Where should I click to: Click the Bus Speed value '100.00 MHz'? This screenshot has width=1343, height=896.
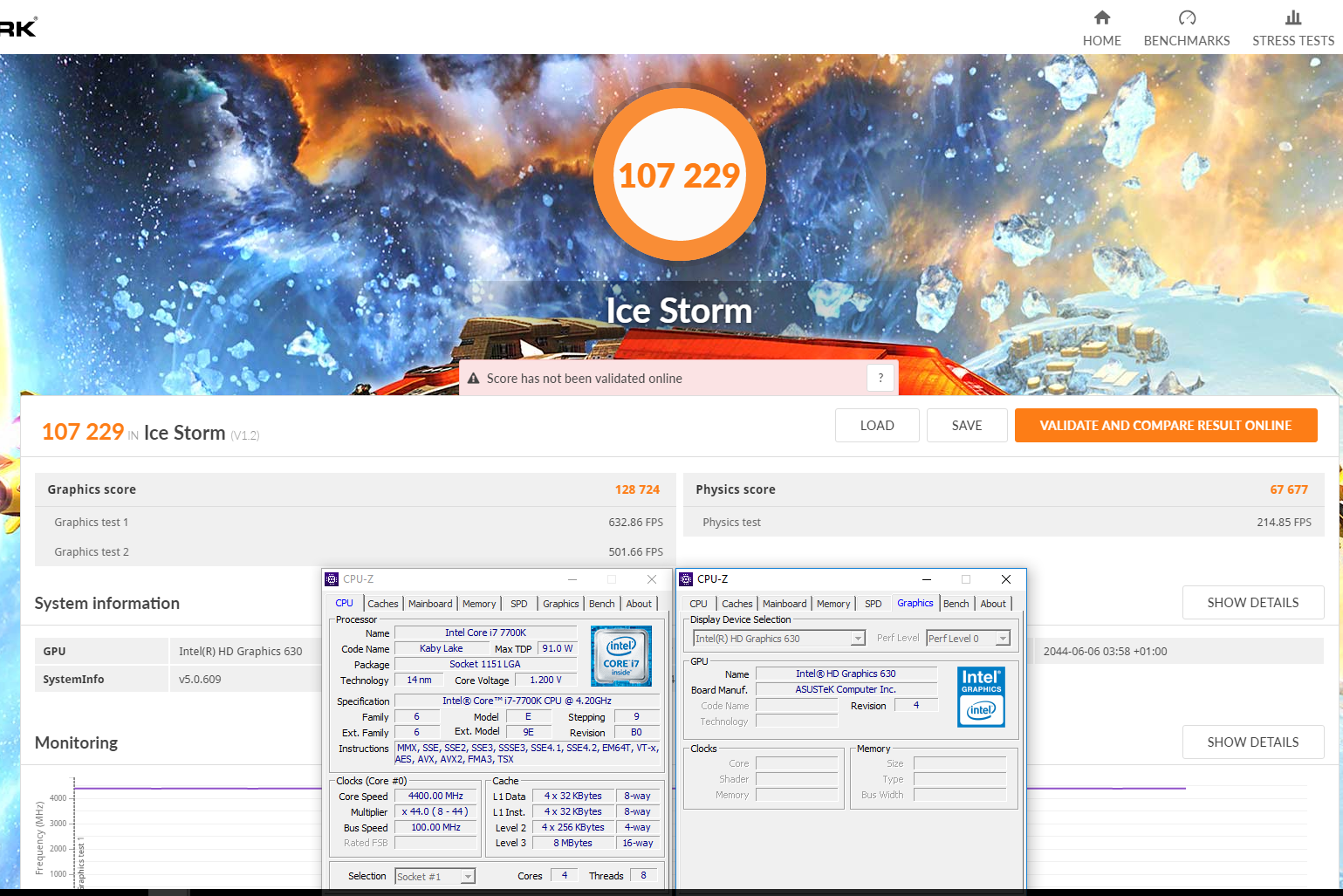tap(435, 827)
